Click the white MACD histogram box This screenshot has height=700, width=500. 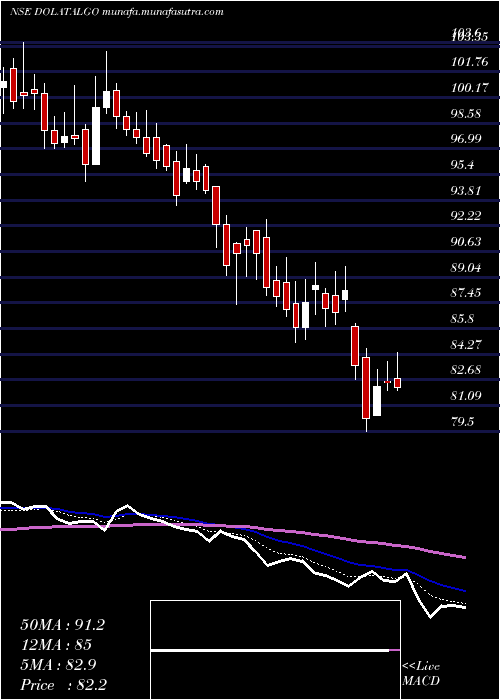tap(275, 650)
